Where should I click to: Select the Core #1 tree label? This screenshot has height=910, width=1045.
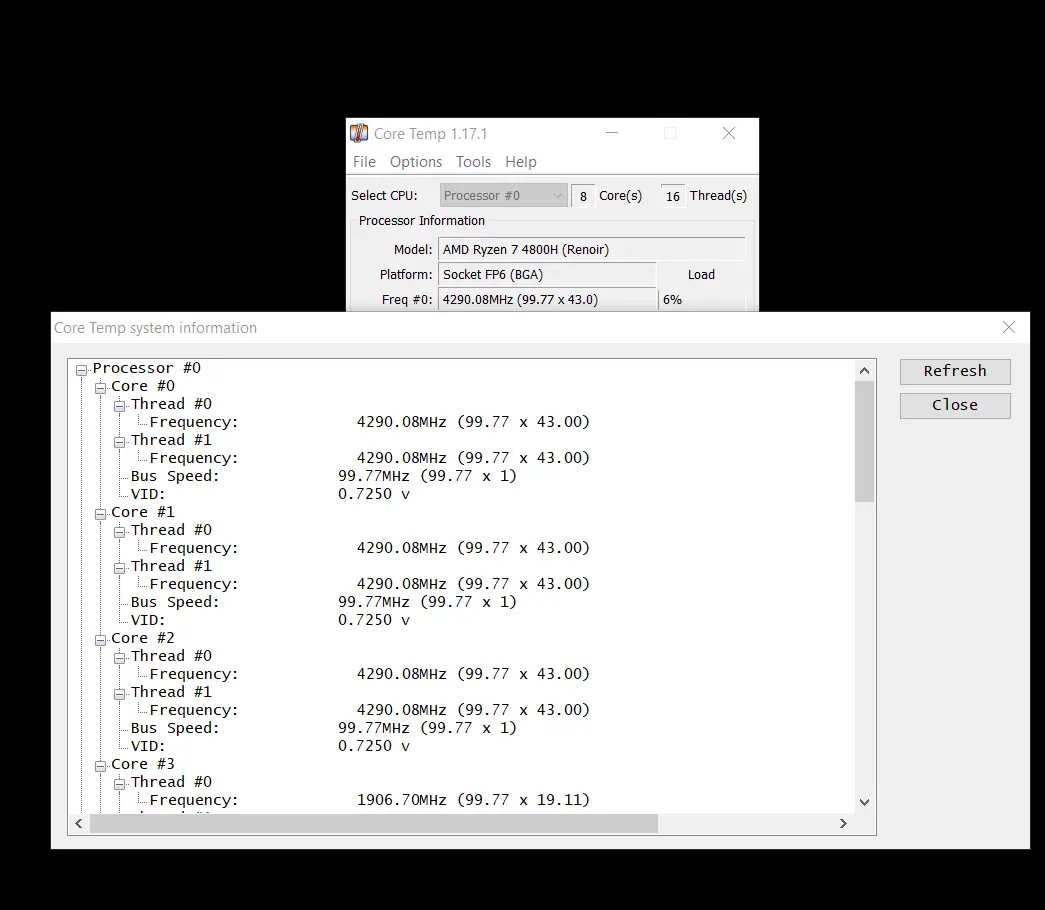point(143,512)
